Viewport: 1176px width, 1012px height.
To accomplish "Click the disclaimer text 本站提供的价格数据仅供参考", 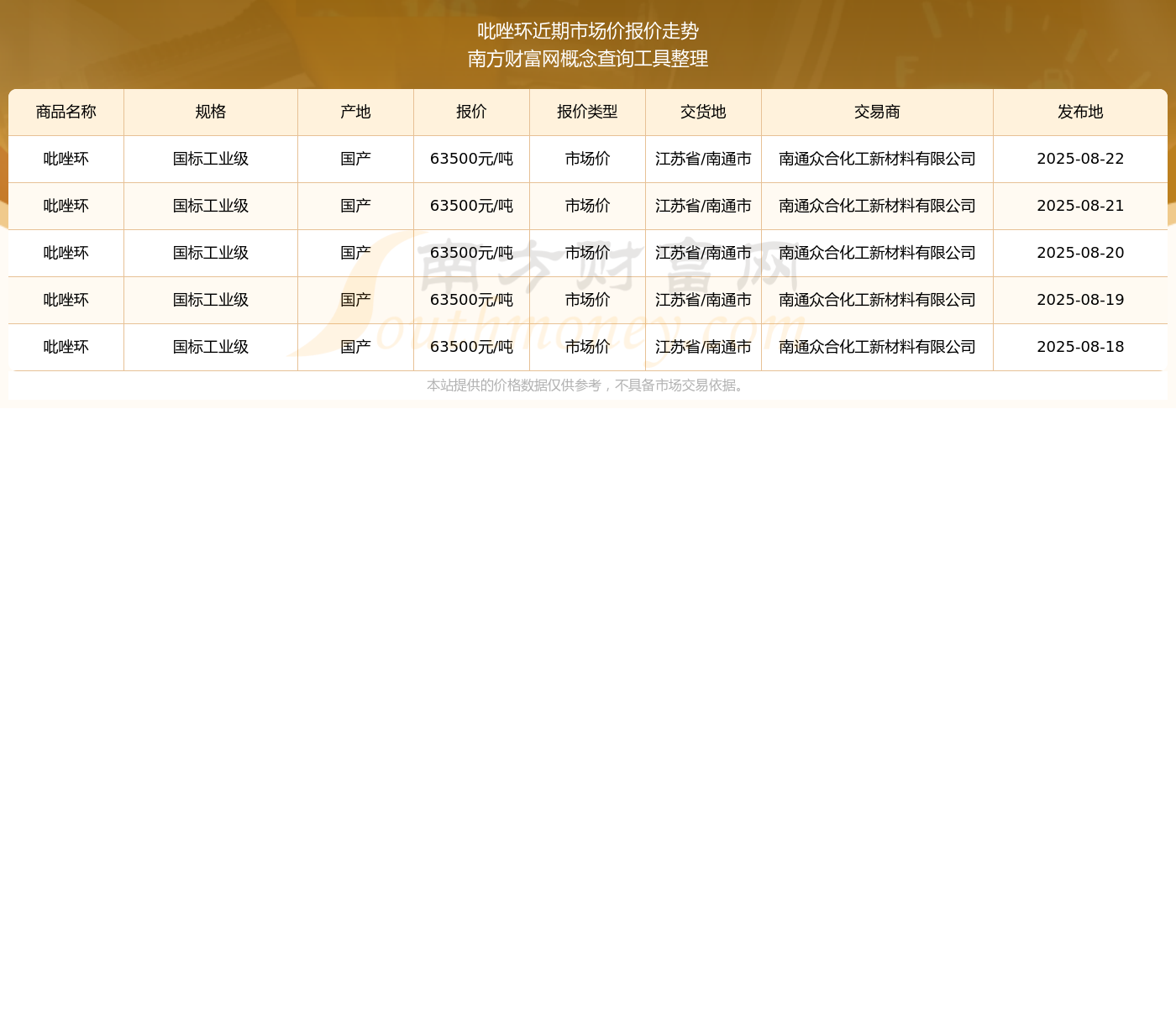I will [514, 385].
